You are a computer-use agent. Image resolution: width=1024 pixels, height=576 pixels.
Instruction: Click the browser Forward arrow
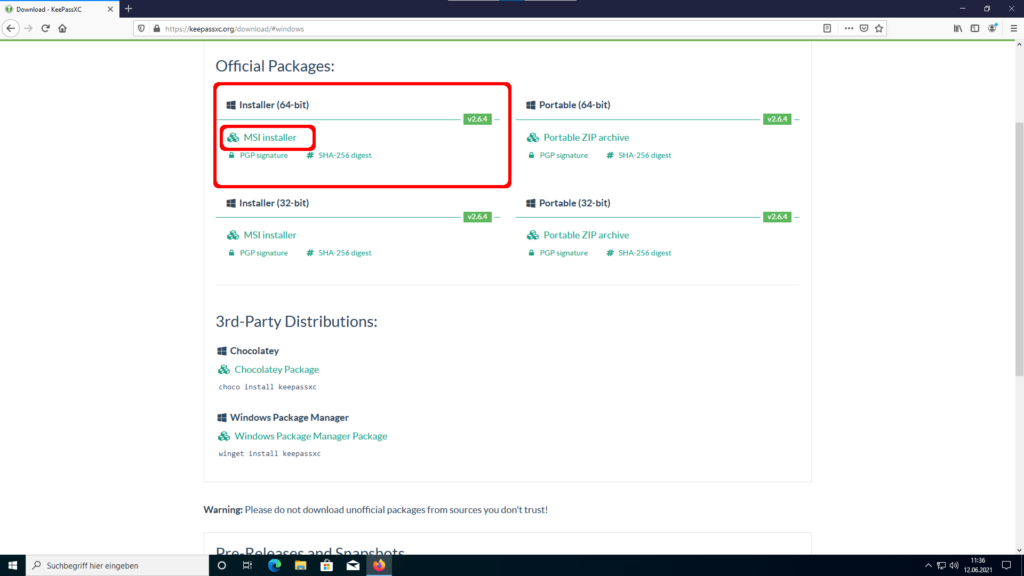(28, 29)
